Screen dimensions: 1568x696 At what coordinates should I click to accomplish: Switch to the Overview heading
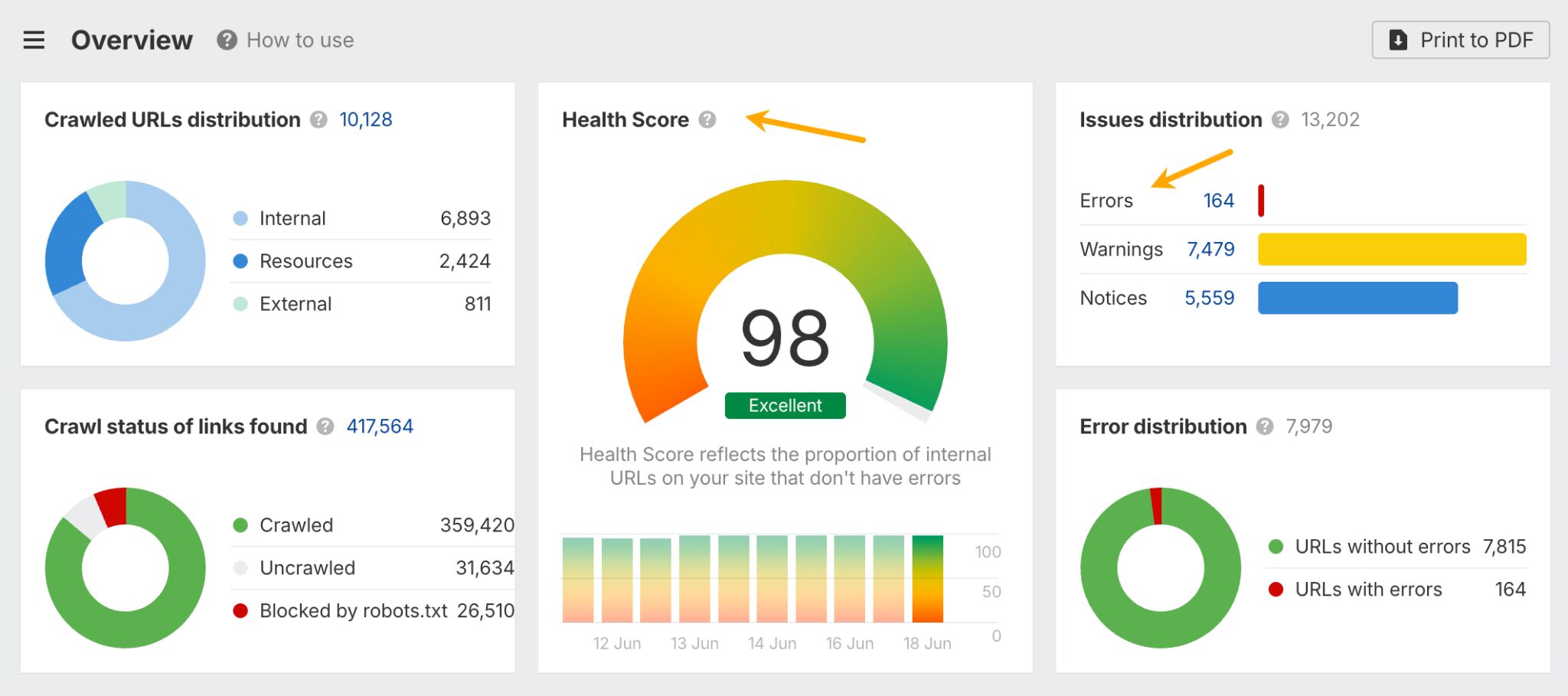[132, 40]
